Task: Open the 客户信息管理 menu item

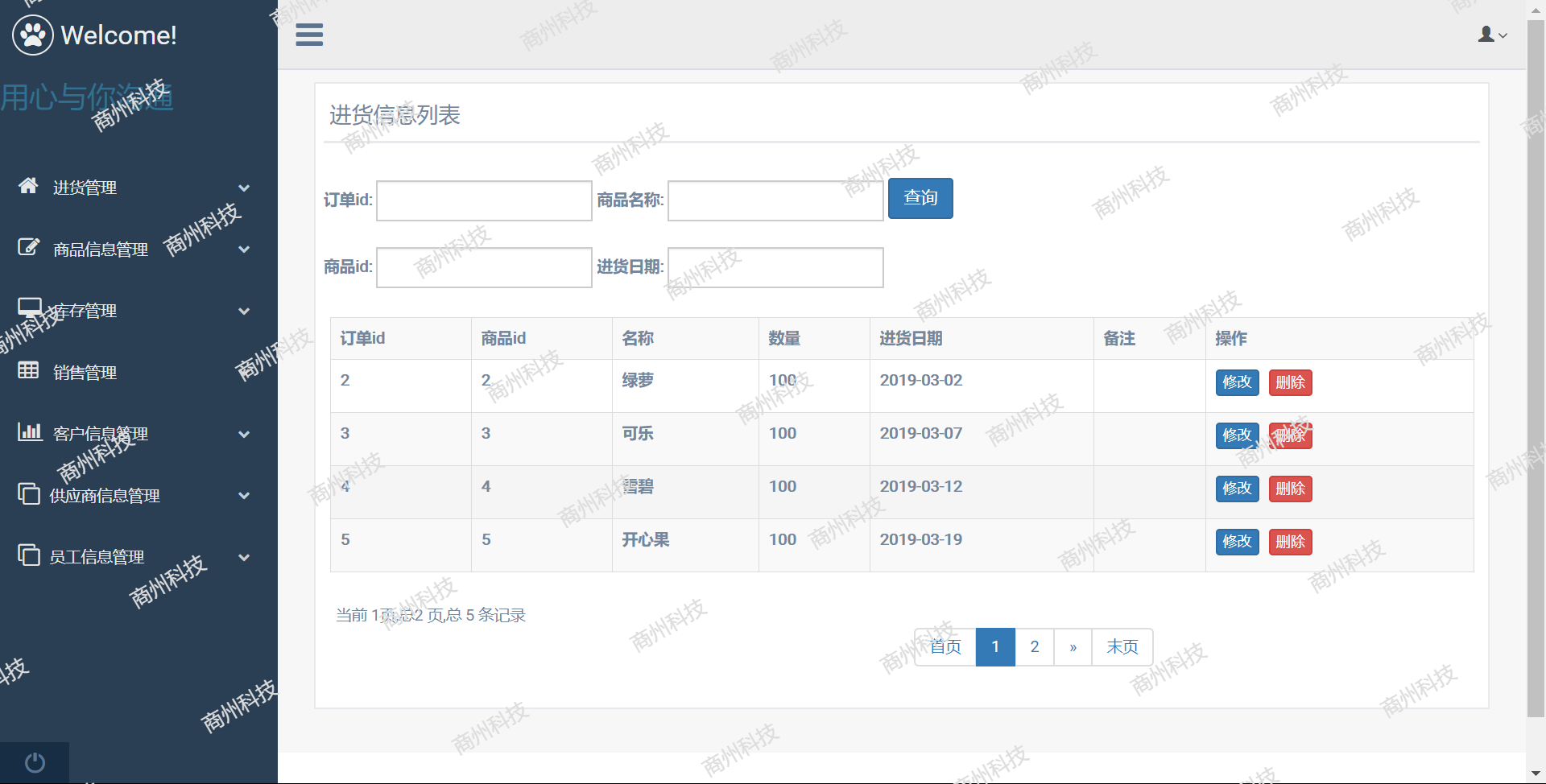Action: point(101,434)
